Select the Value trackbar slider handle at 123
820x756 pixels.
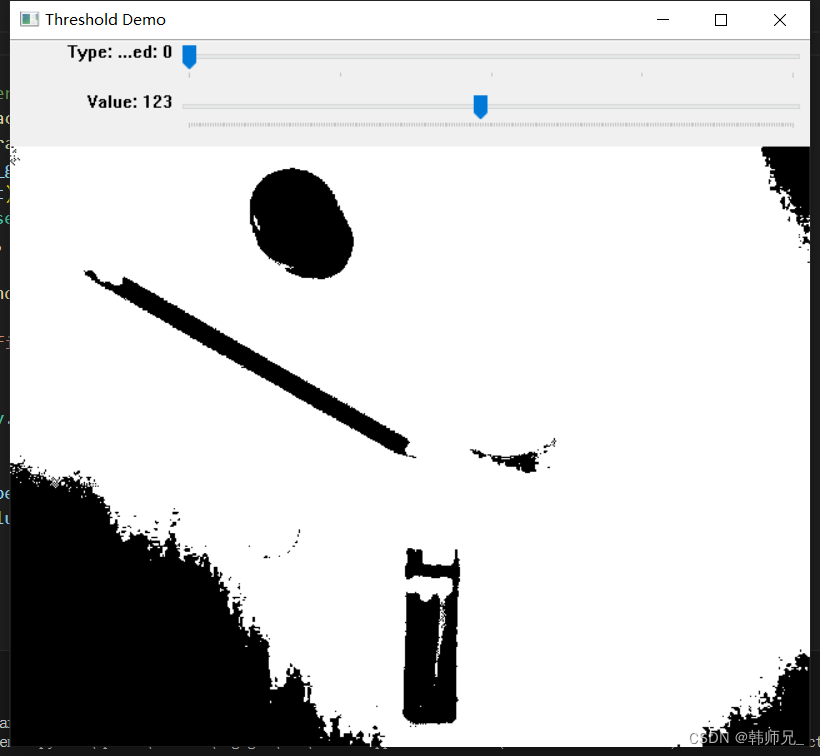(x=480, y=106)
